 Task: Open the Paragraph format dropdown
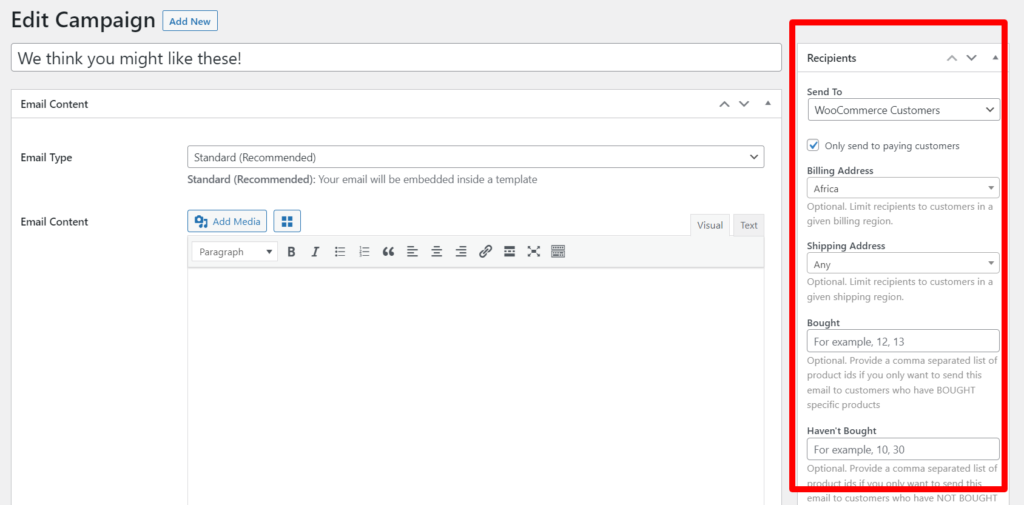[x=234, y=252]
